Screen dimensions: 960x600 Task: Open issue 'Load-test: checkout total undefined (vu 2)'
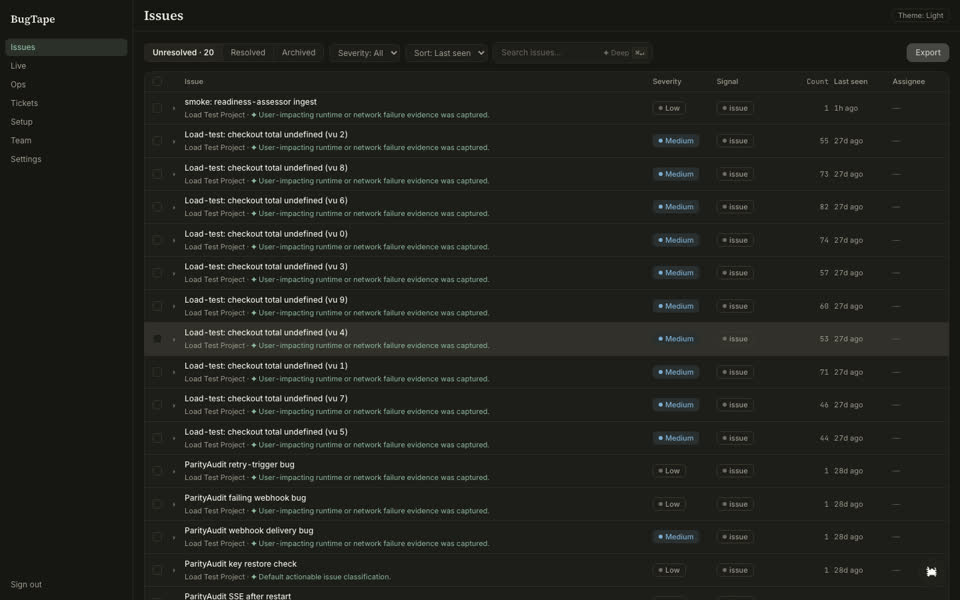[266, 135]
